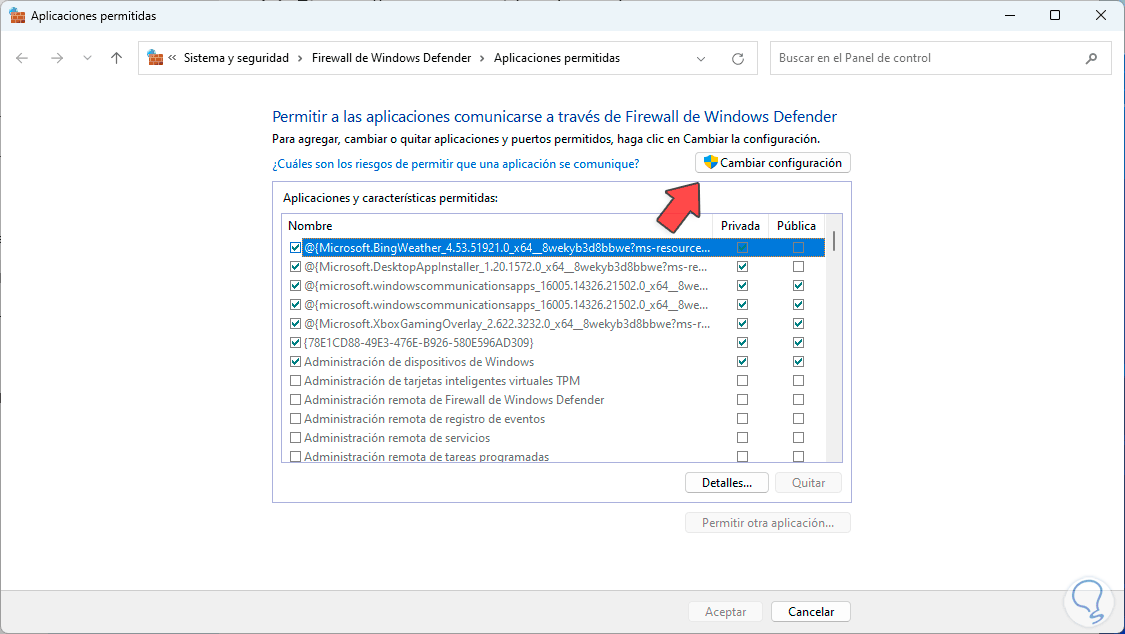This screenshot has height=634, width=1125.
Task: Toggle Microsoft.XboxGamingOverlay name checkbox
Action: 295,323
